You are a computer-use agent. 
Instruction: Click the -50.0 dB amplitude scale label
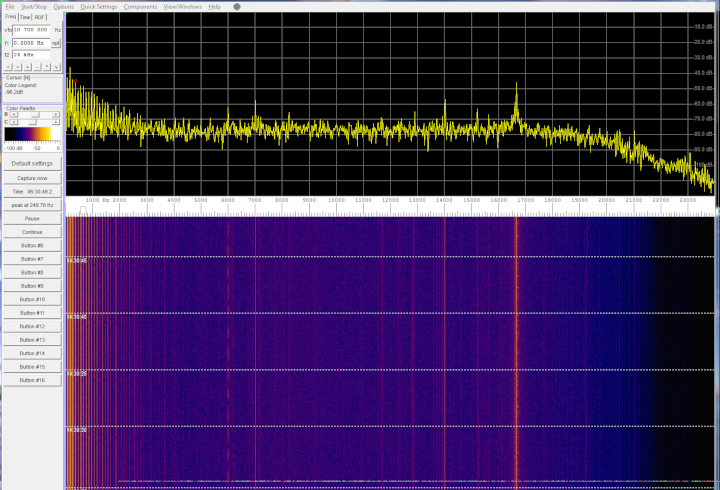click(x=703, y=88)
